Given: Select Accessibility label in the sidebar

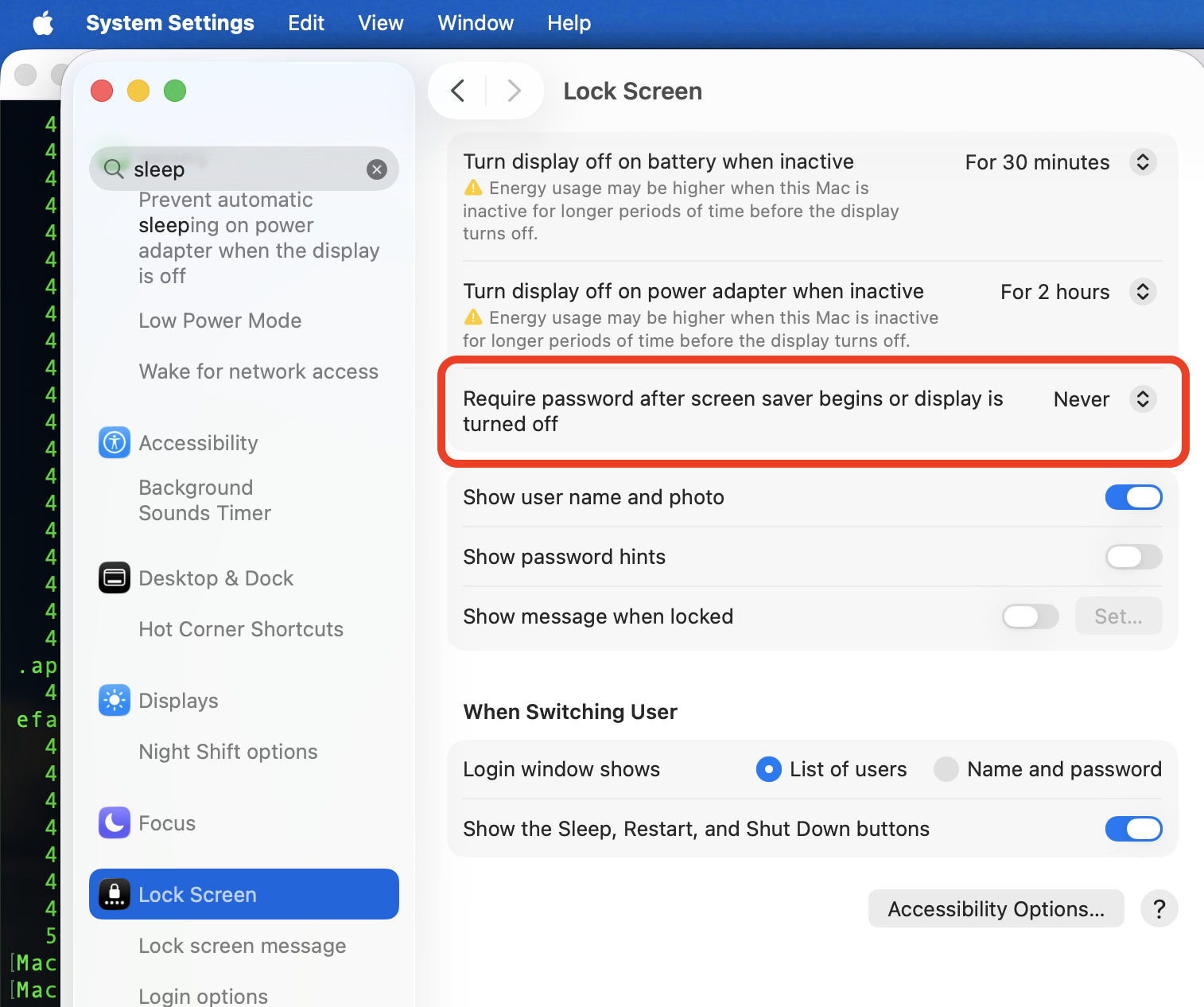Looking at the screenshot, I should pos(199,443).
